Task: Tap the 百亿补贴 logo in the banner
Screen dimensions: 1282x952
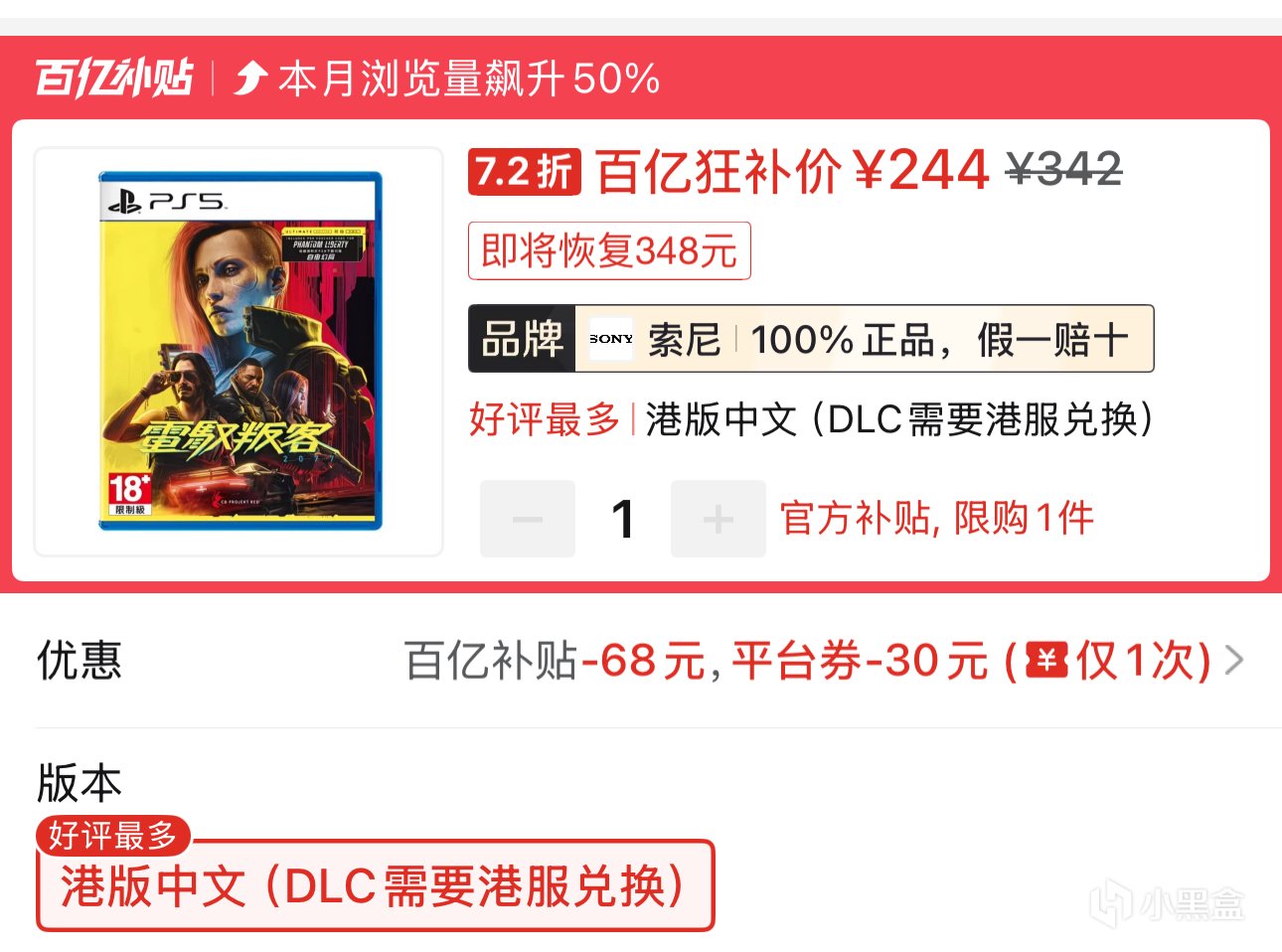Action: click(114, 78)
